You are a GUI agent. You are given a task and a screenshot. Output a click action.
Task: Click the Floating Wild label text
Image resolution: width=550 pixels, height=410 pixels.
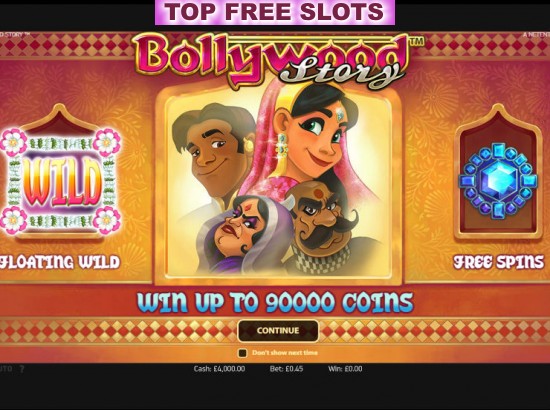point(60,262)
